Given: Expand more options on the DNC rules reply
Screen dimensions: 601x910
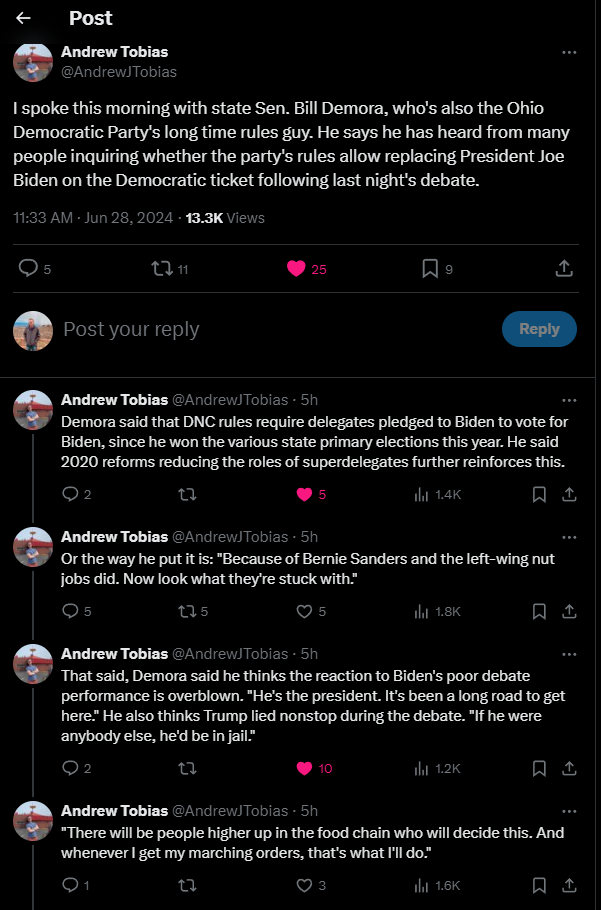Looking at the screenshot, I should click(x=569, y=400).
